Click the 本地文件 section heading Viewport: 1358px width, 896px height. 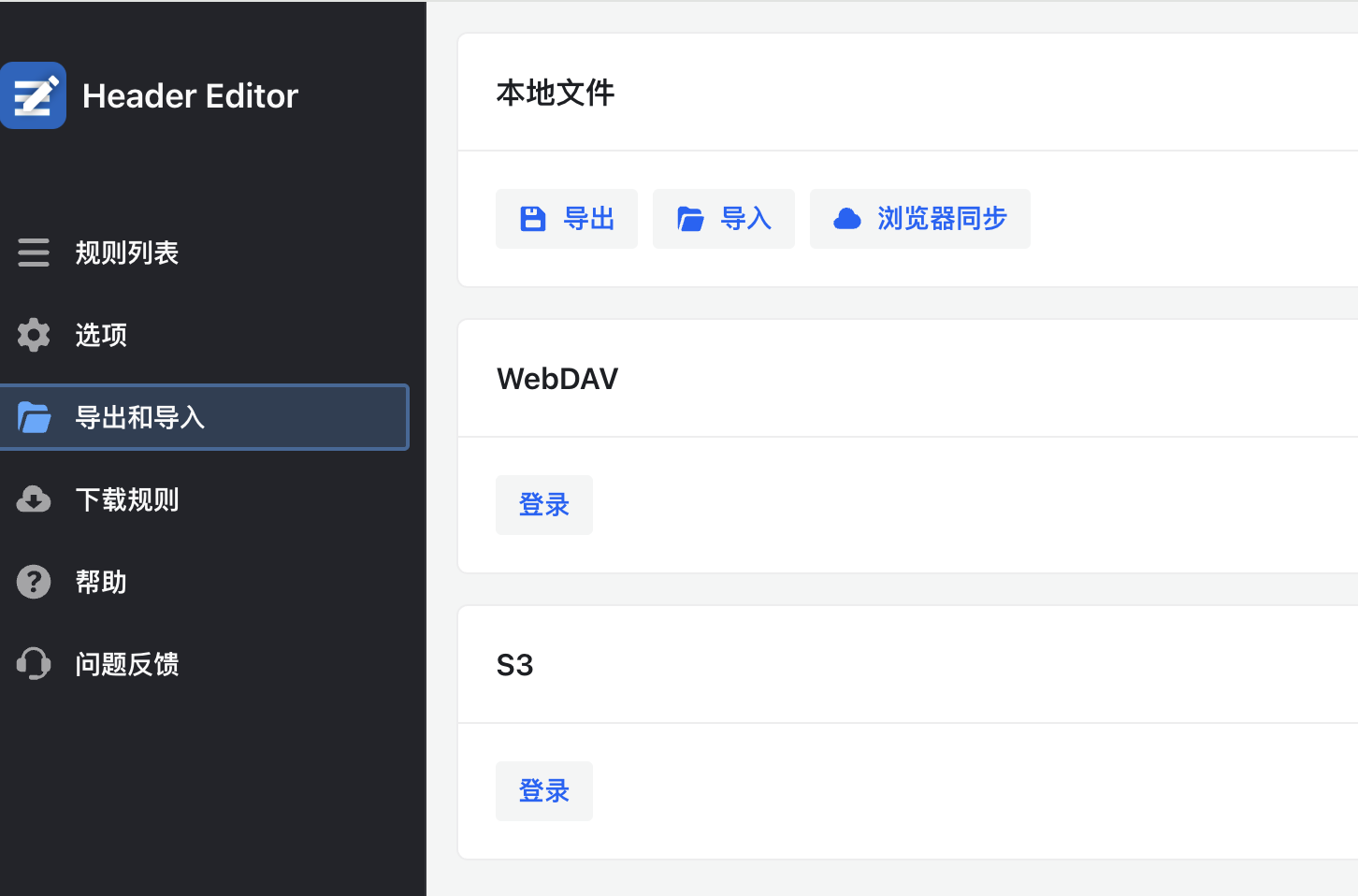556,93
